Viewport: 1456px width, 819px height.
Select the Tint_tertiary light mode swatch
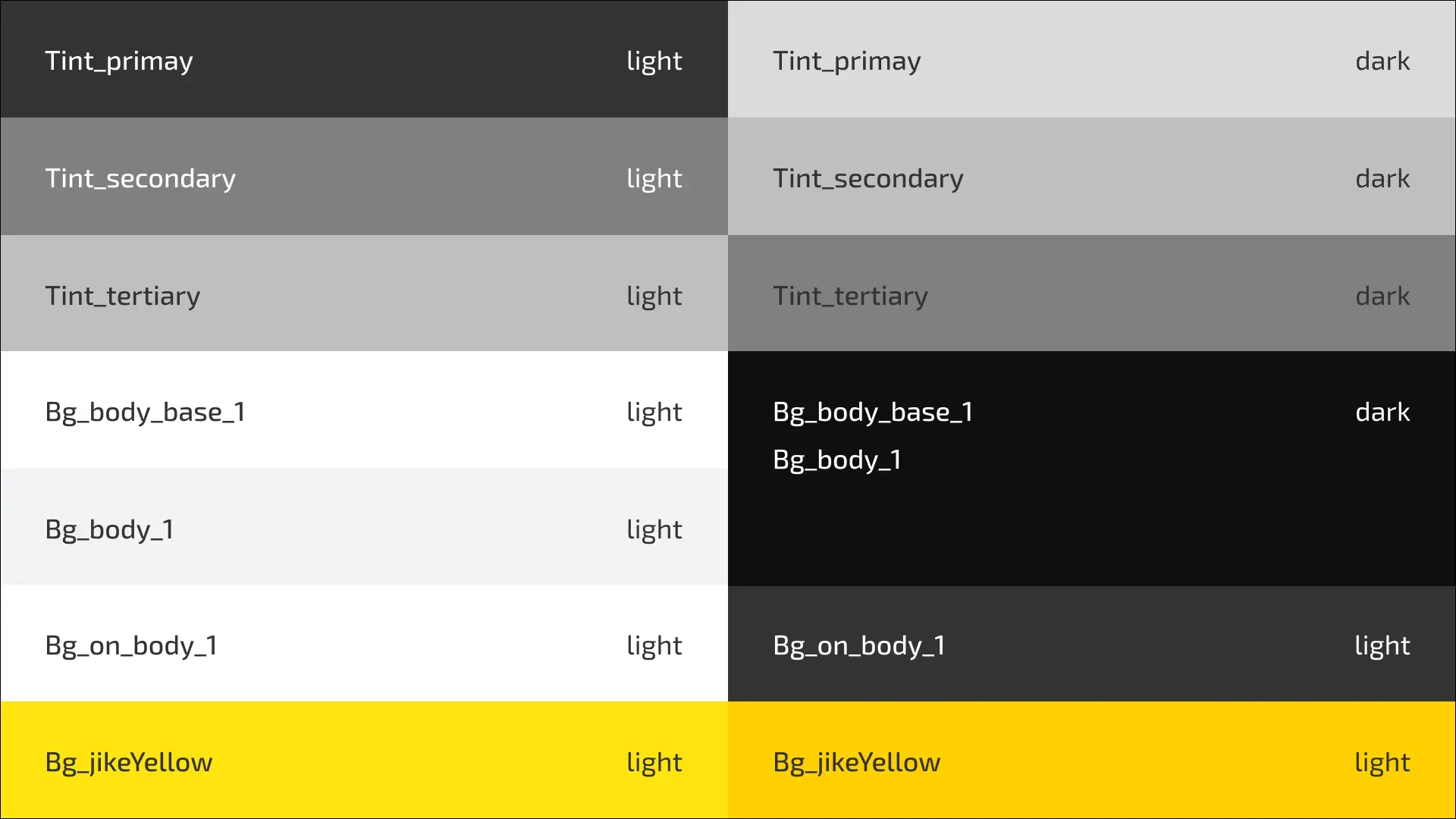pos(364,293)
